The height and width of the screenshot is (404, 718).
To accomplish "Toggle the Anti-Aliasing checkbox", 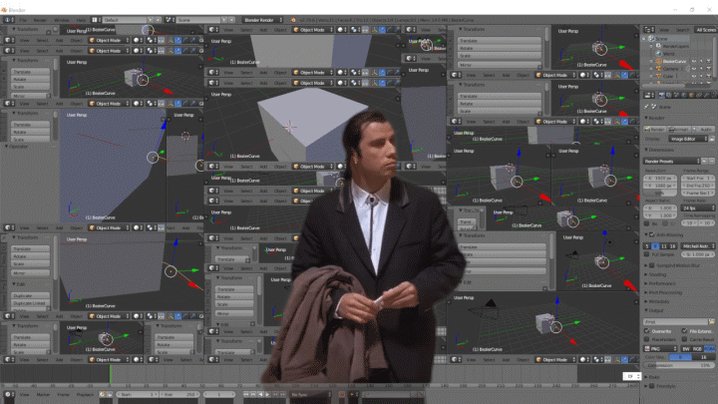I will click(x=652, y=235).
